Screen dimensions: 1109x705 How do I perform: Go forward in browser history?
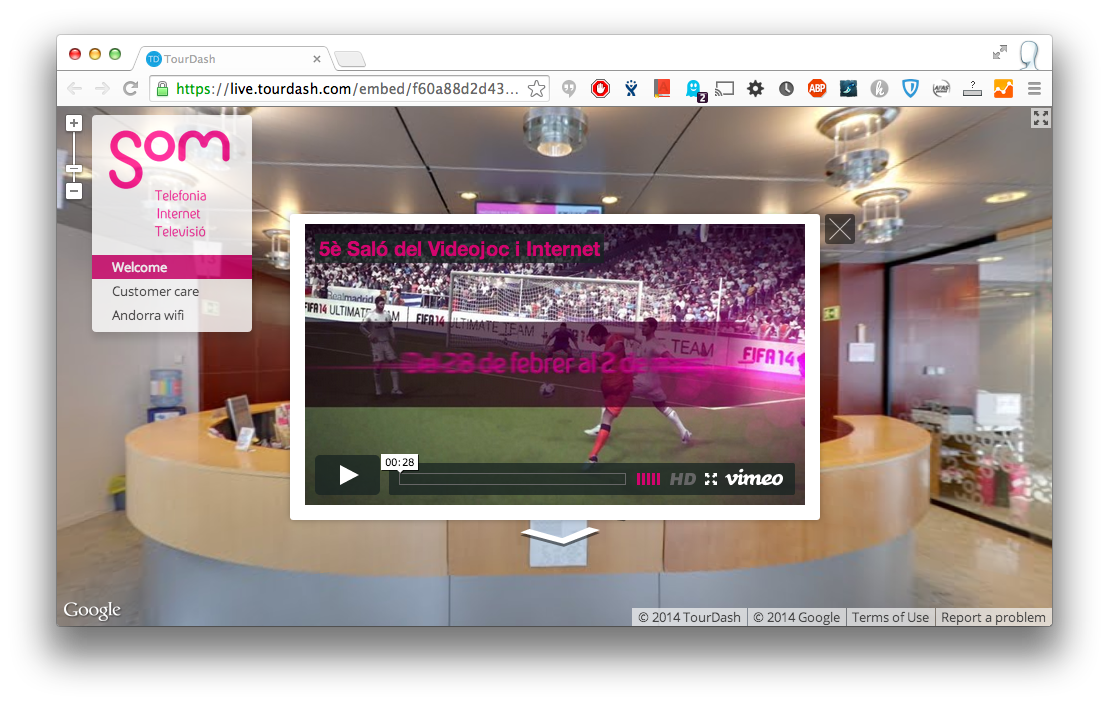pyautogui.click(x=103, y=88)
